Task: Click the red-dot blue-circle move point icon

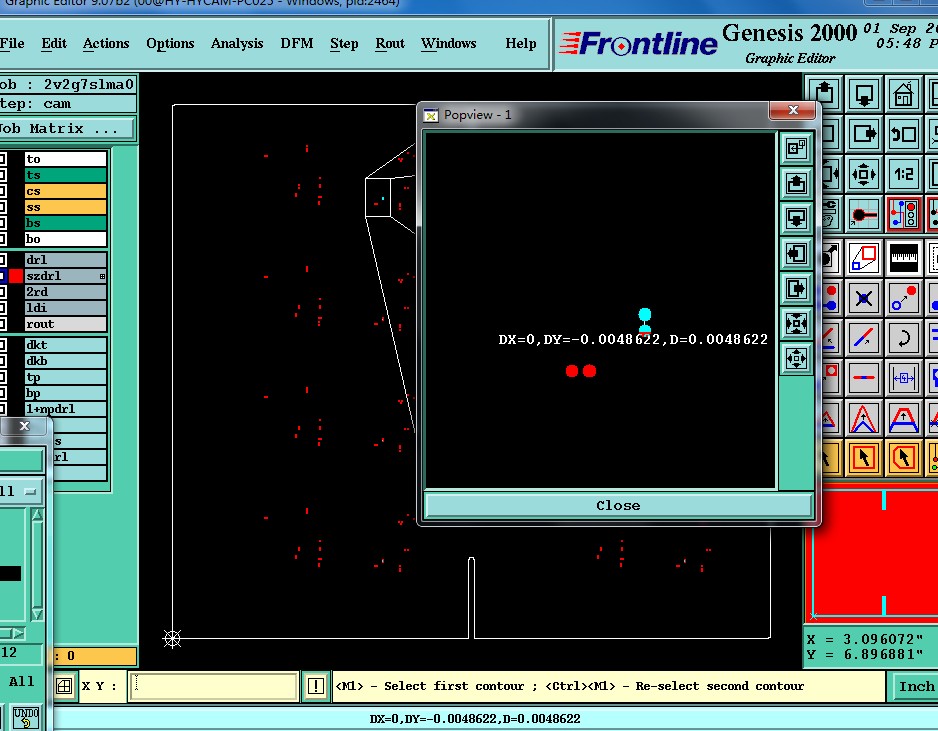Action: [x=903, y=298]
